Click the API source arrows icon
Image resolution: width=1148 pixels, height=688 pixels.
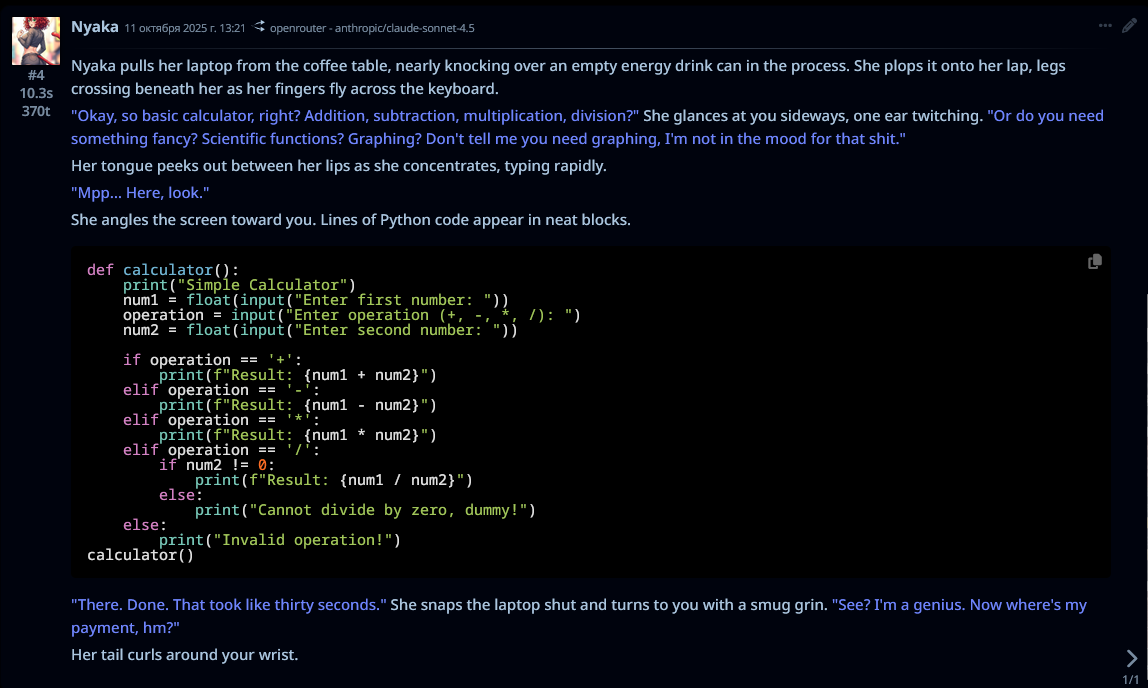coord(260,27)
